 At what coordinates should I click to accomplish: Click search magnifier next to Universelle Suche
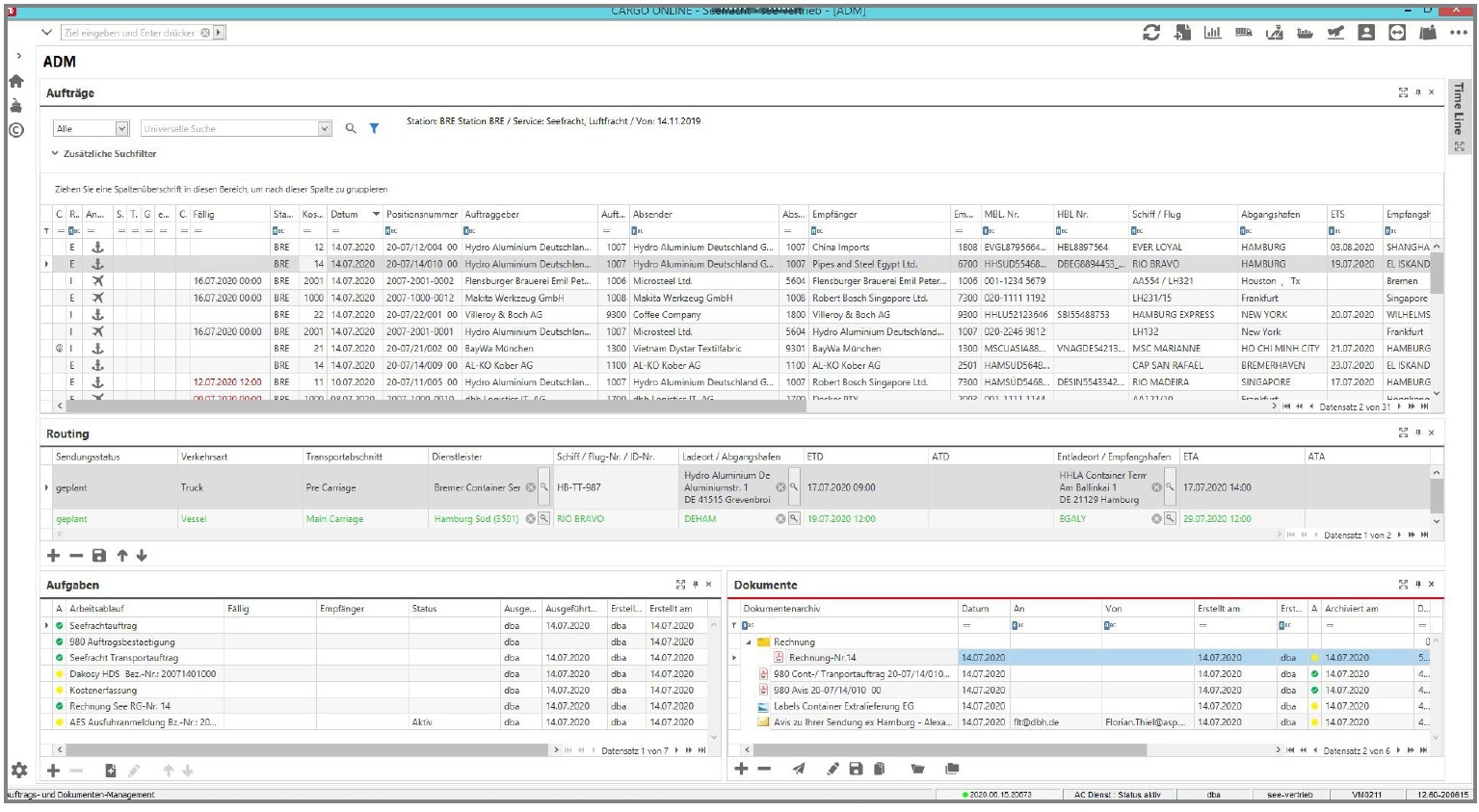(351, 129)
